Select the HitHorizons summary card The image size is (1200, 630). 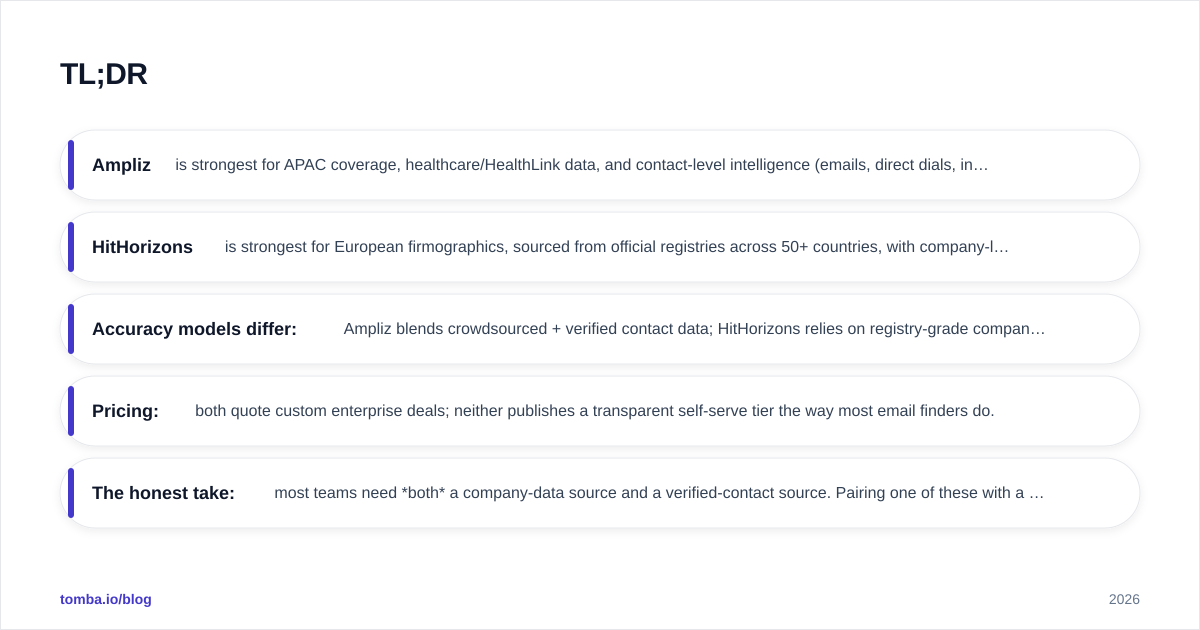[600, 247]
